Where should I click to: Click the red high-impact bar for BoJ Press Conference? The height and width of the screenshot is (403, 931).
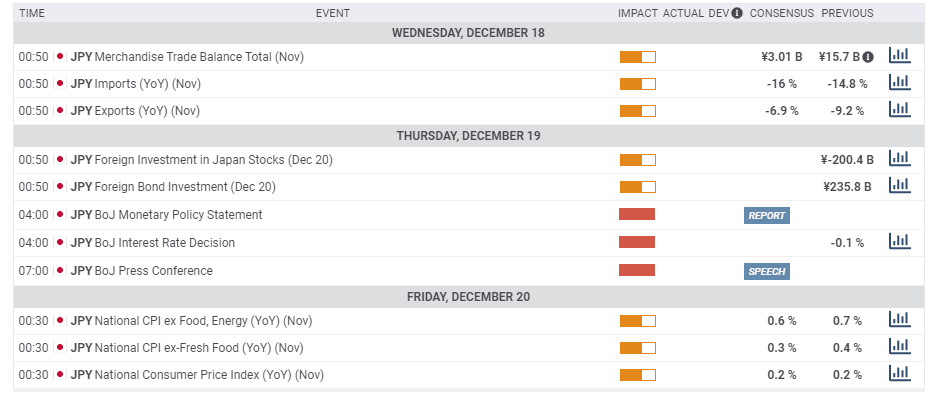pos(637,270)
